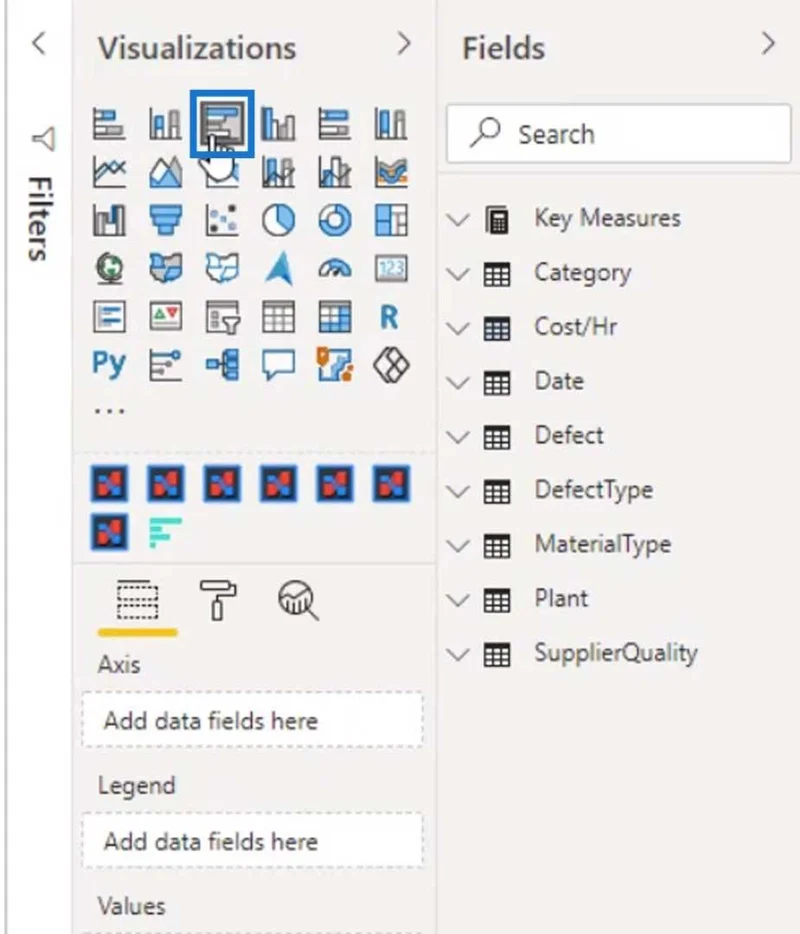
Task: Expand the SupplierQuality table
Action: pos(457,654)
